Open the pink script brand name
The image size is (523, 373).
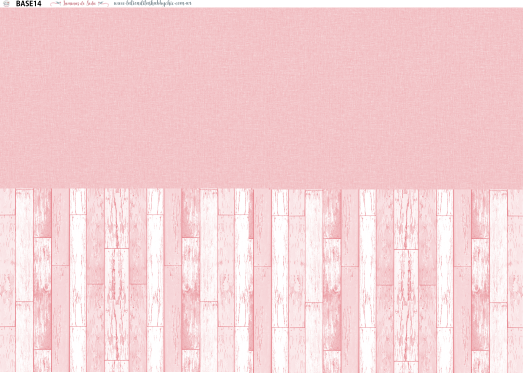(x=79, y=4)
